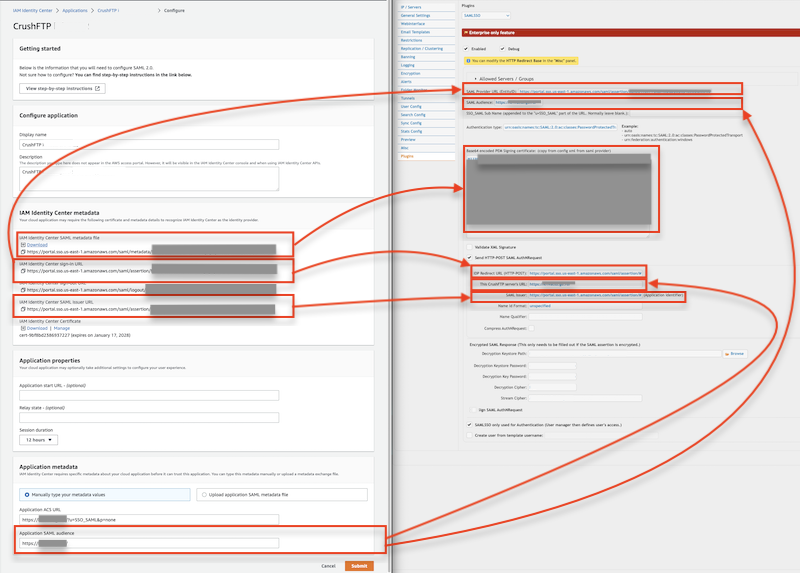The width and height of the screenshot is (800, 573).
Task: Open the SAMLSSO plugin dropdown
Action: coord(486,16)
